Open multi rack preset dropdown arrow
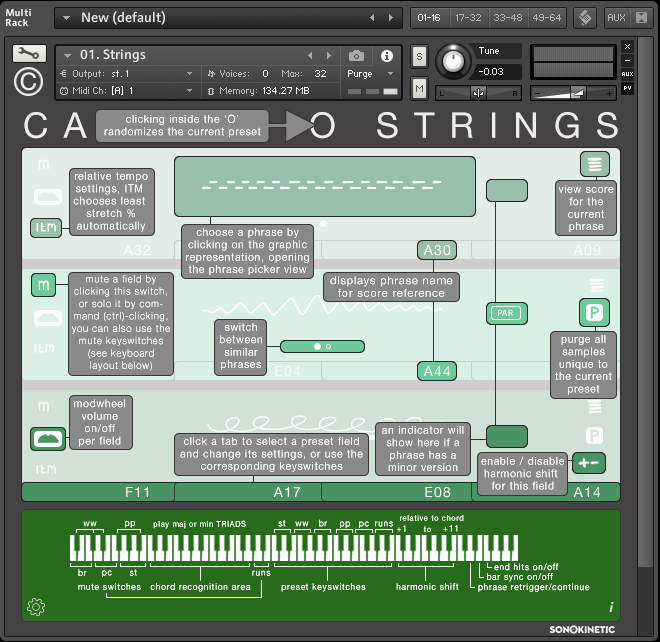This screenshot has width=660, height=642. point(66,18)
